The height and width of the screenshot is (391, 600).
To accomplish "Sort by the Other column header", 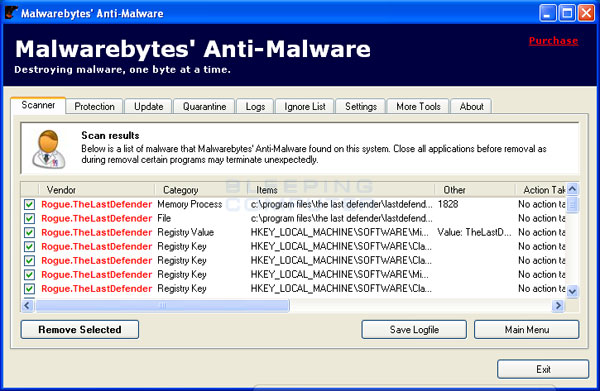I will (x=474, y=190).
